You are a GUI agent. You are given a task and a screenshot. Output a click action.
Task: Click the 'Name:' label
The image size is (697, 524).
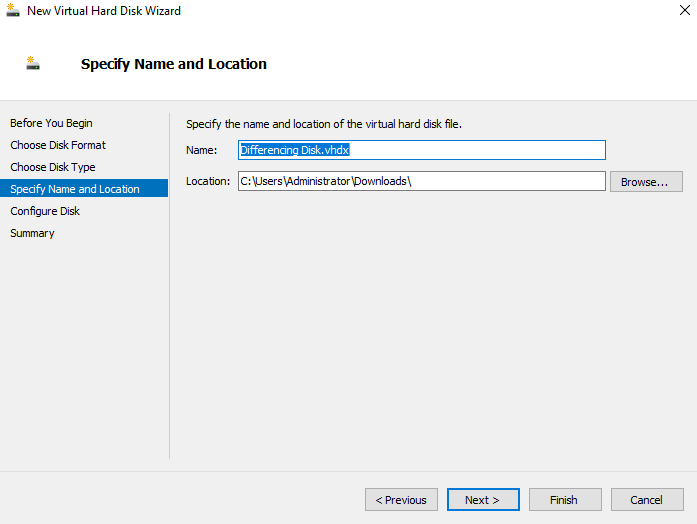[x=201, y=150]
